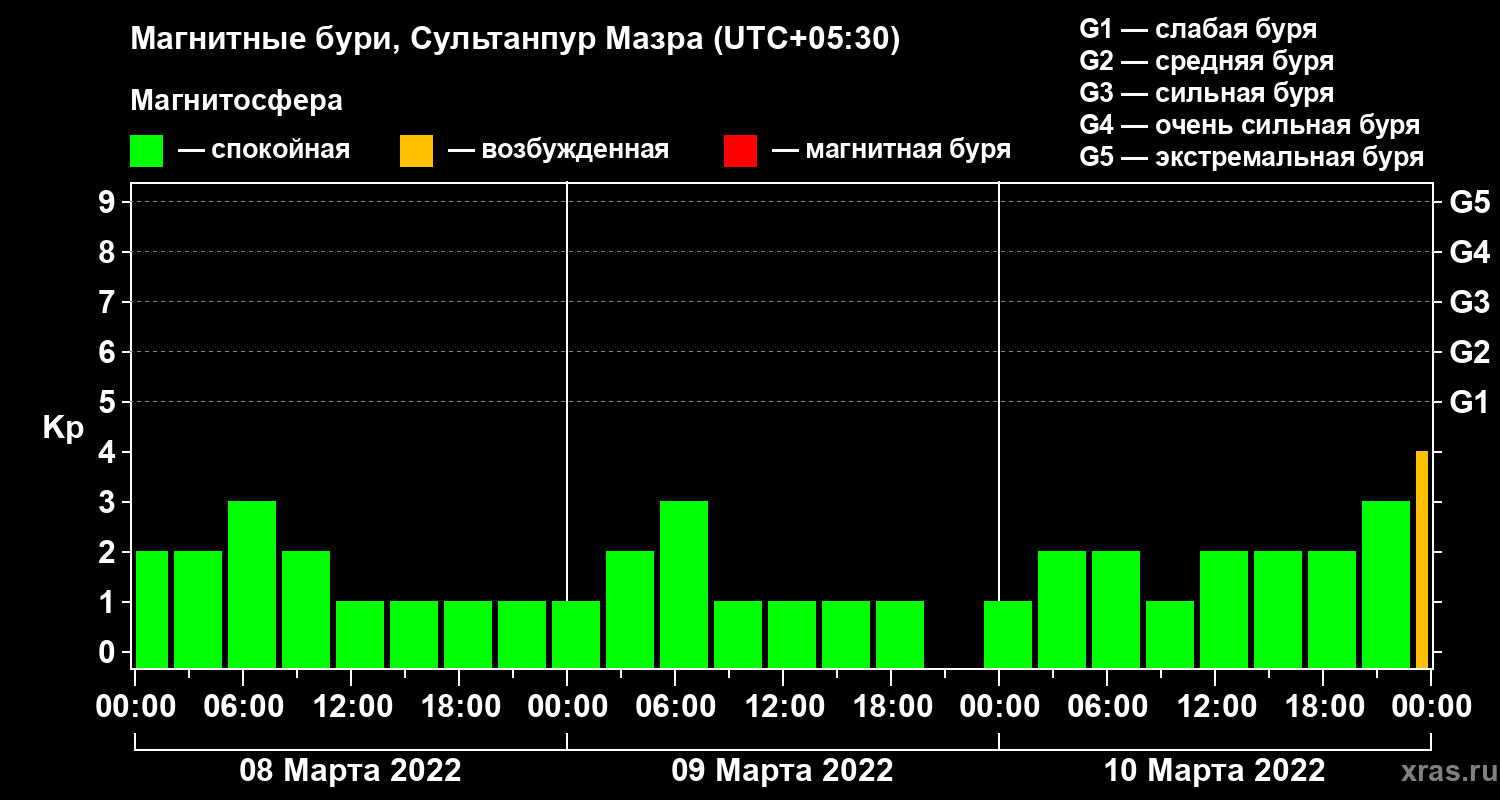
Task: Click the G5 label on right axis
Action: point(1469,202)
